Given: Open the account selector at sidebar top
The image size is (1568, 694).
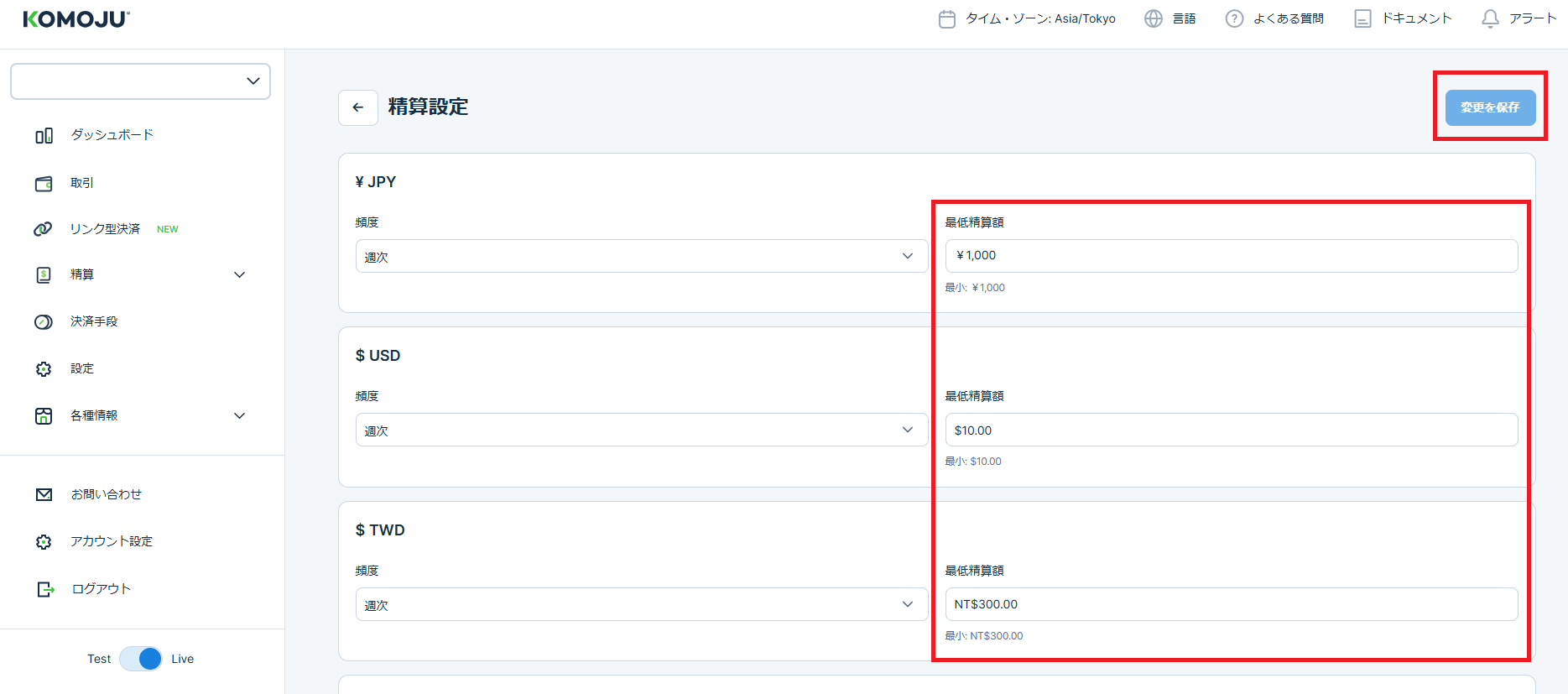Looking at the screenshot, I should click(x=140, y=81).
